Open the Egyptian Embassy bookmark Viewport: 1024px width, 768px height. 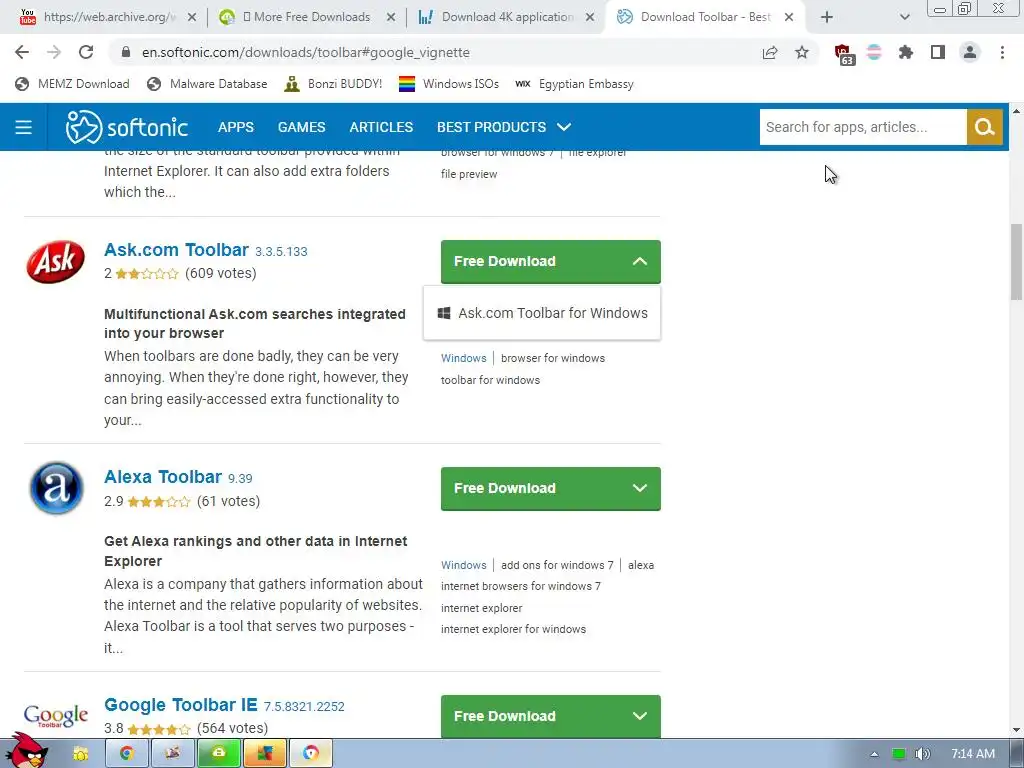pyautogui.click(x=575, y=84)
